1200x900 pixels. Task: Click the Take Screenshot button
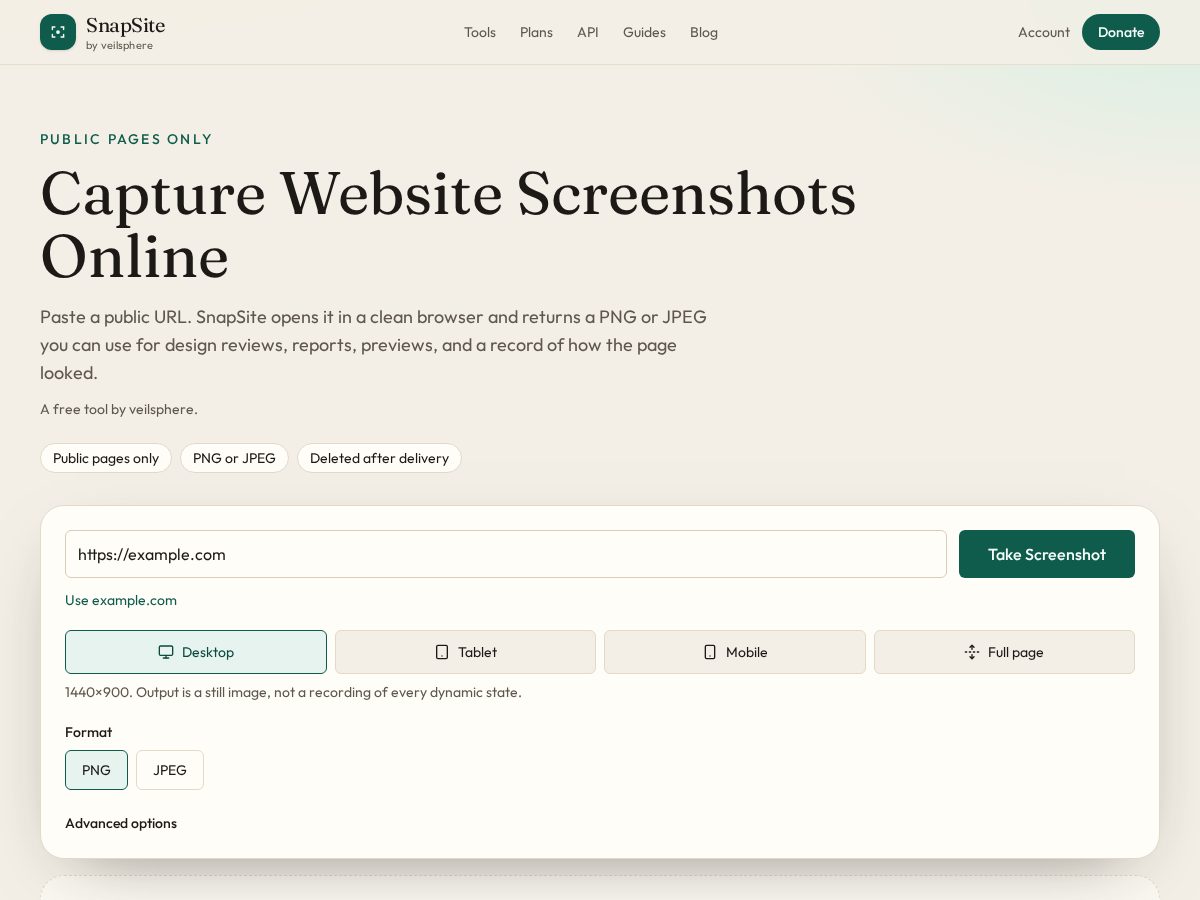tap(1047, 554)
